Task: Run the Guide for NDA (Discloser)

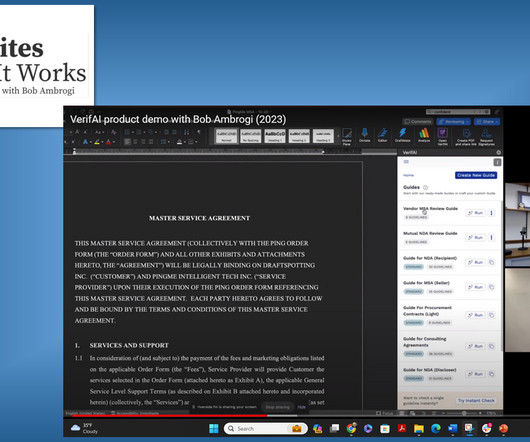Action: click(x=475, y=374)
